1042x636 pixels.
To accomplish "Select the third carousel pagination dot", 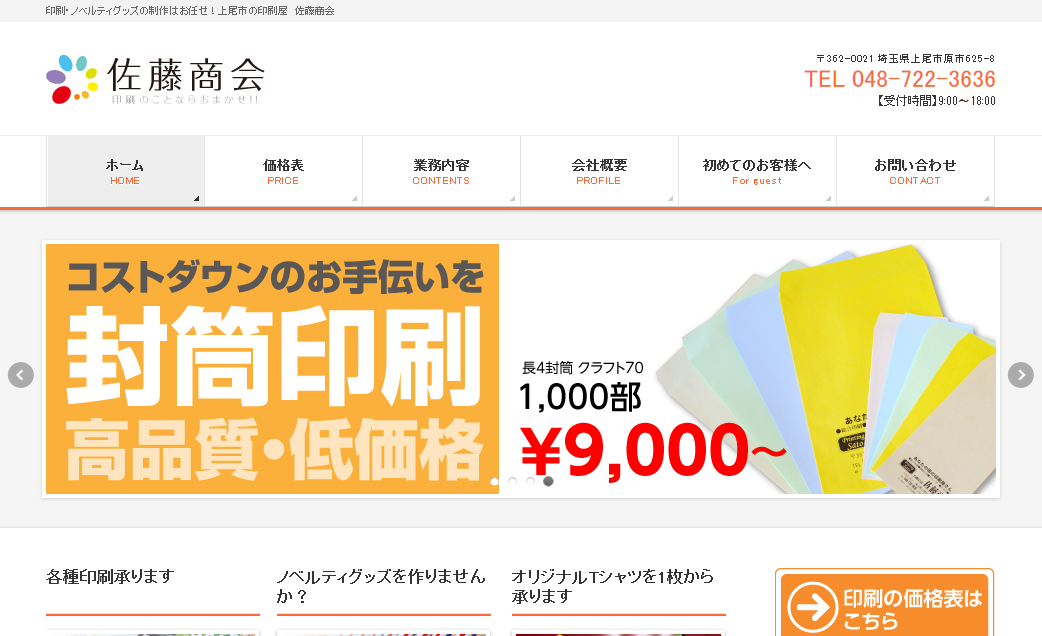I will click(530, 481).
